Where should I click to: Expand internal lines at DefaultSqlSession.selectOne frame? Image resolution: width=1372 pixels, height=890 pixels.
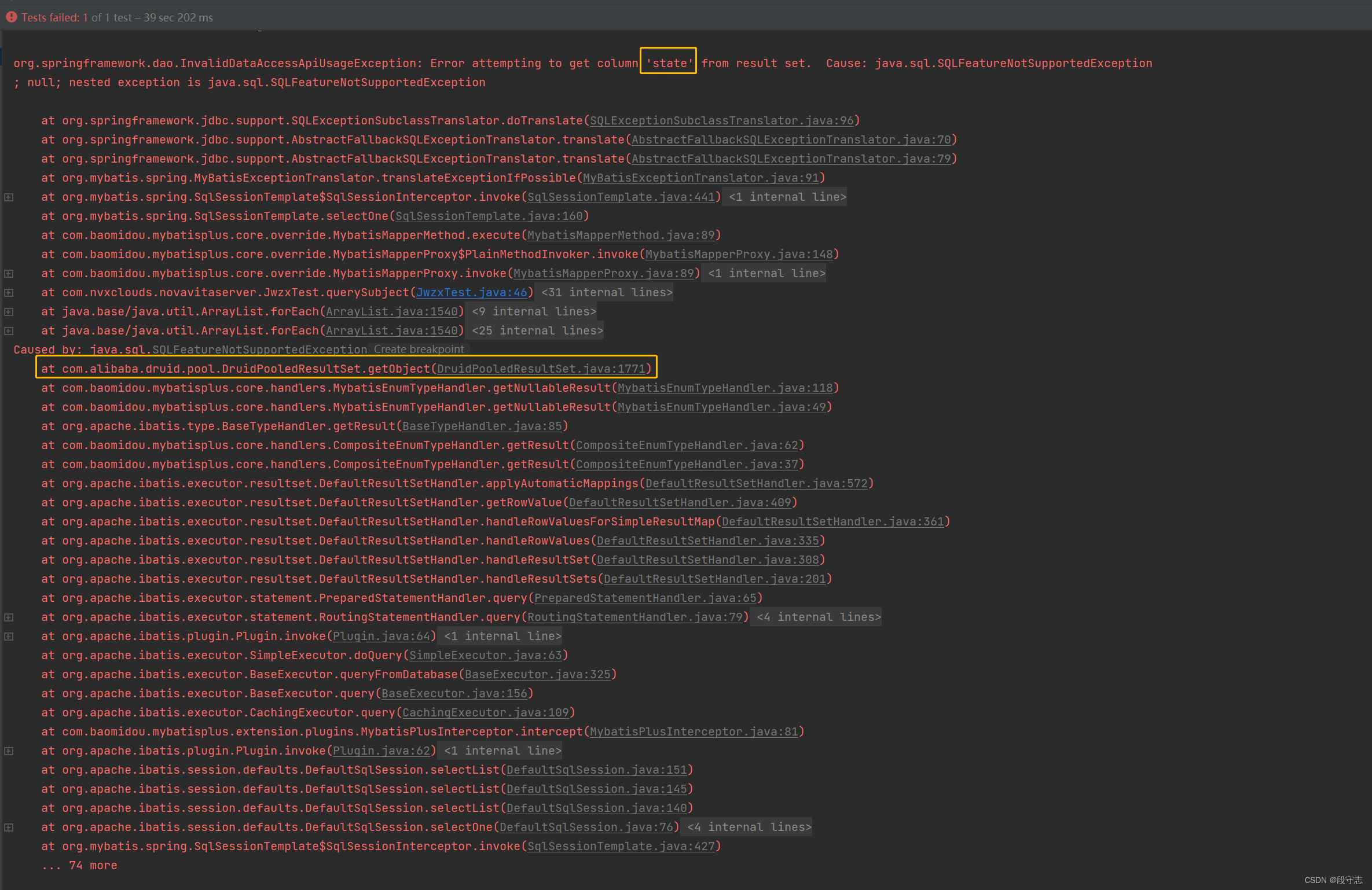tap(9, 827)
